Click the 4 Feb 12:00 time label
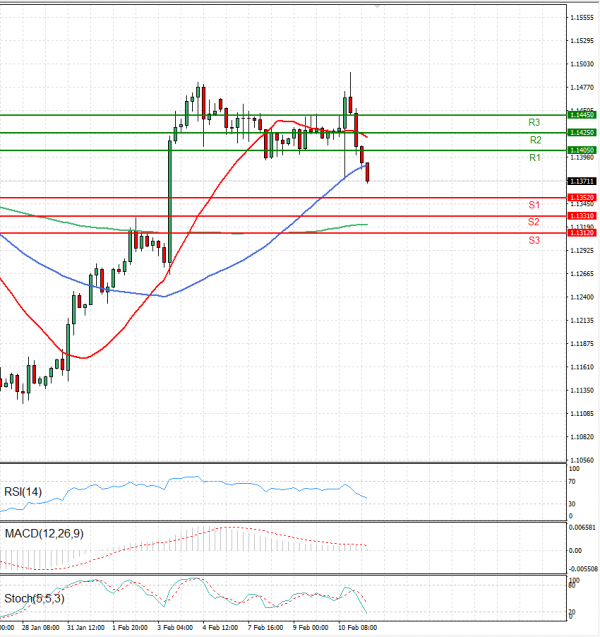This screenshot has width=600, height=637. pyautogui.click(x=220, y=628)
